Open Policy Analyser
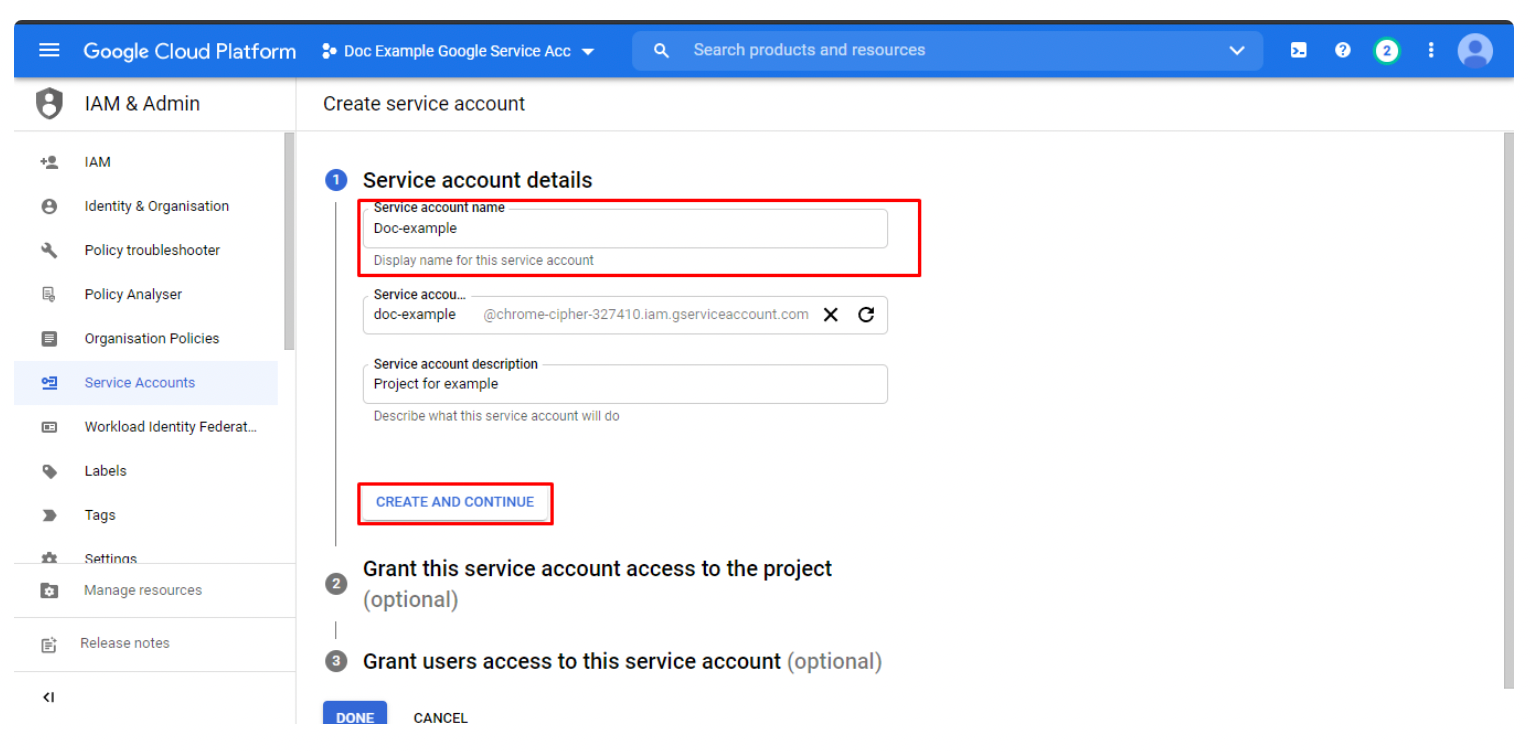 point(133,294)
